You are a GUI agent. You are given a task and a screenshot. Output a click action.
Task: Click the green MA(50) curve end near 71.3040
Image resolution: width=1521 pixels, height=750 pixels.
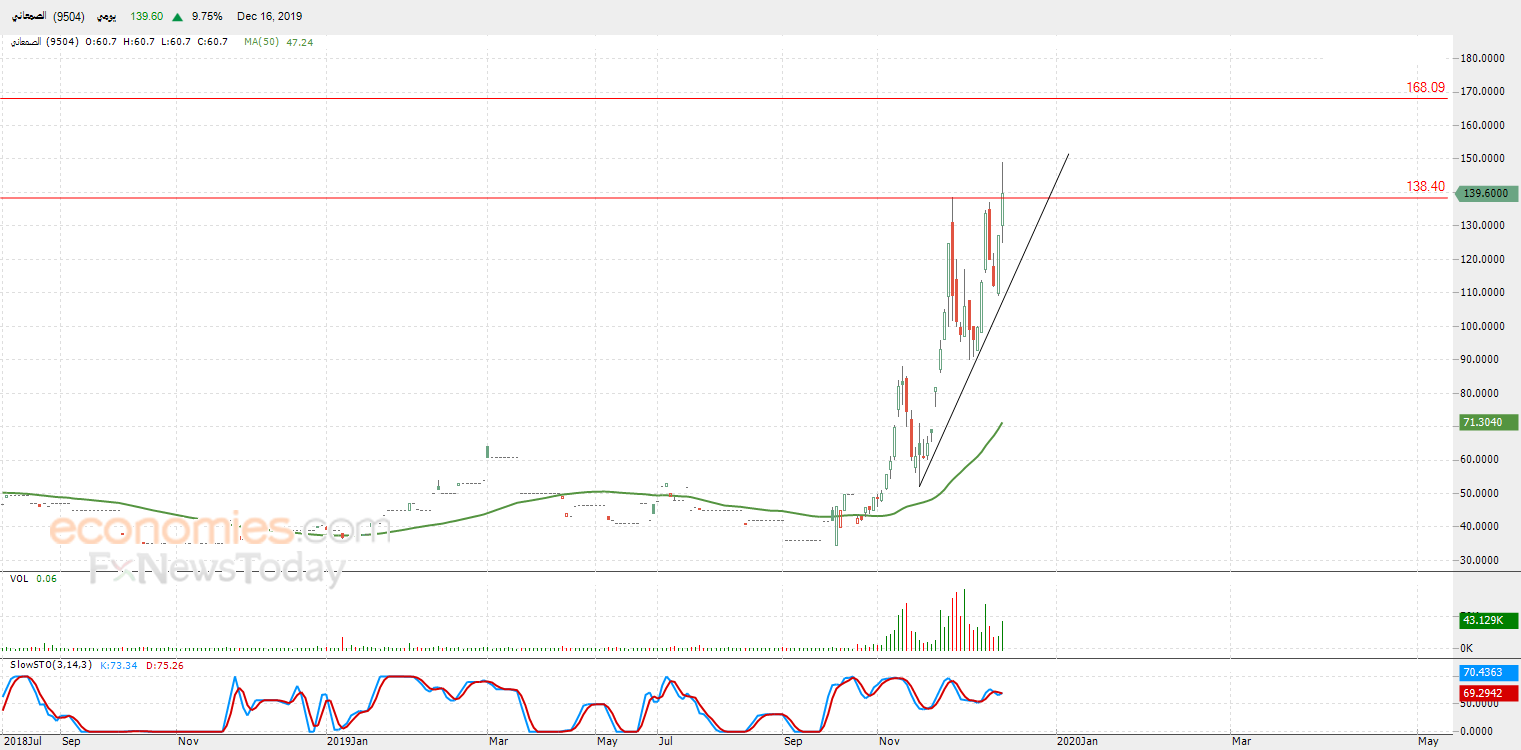[x=1001, y=423]
